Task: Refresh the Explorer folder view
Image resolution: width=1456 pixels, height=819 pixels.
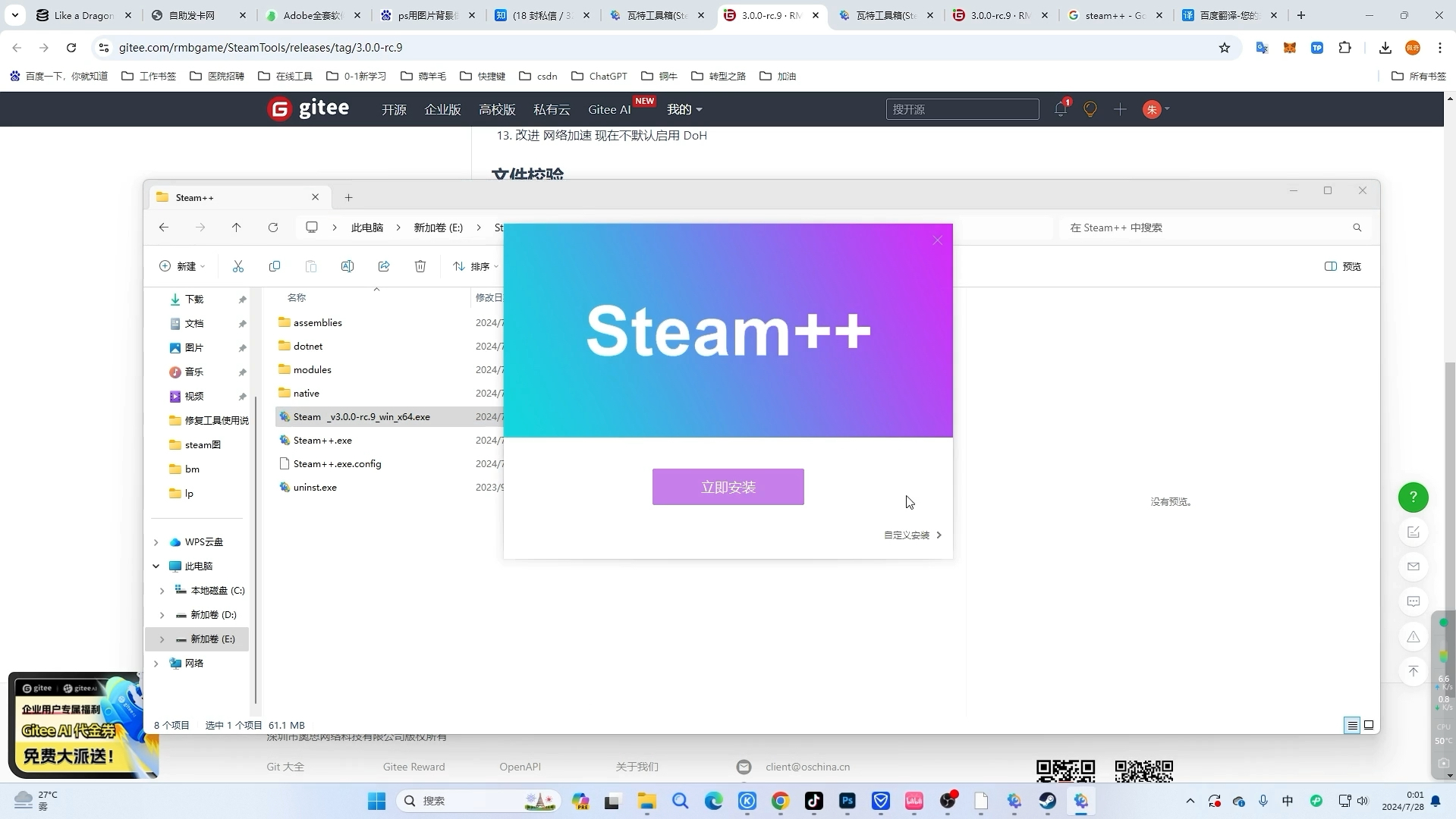Action: (272, 227)
